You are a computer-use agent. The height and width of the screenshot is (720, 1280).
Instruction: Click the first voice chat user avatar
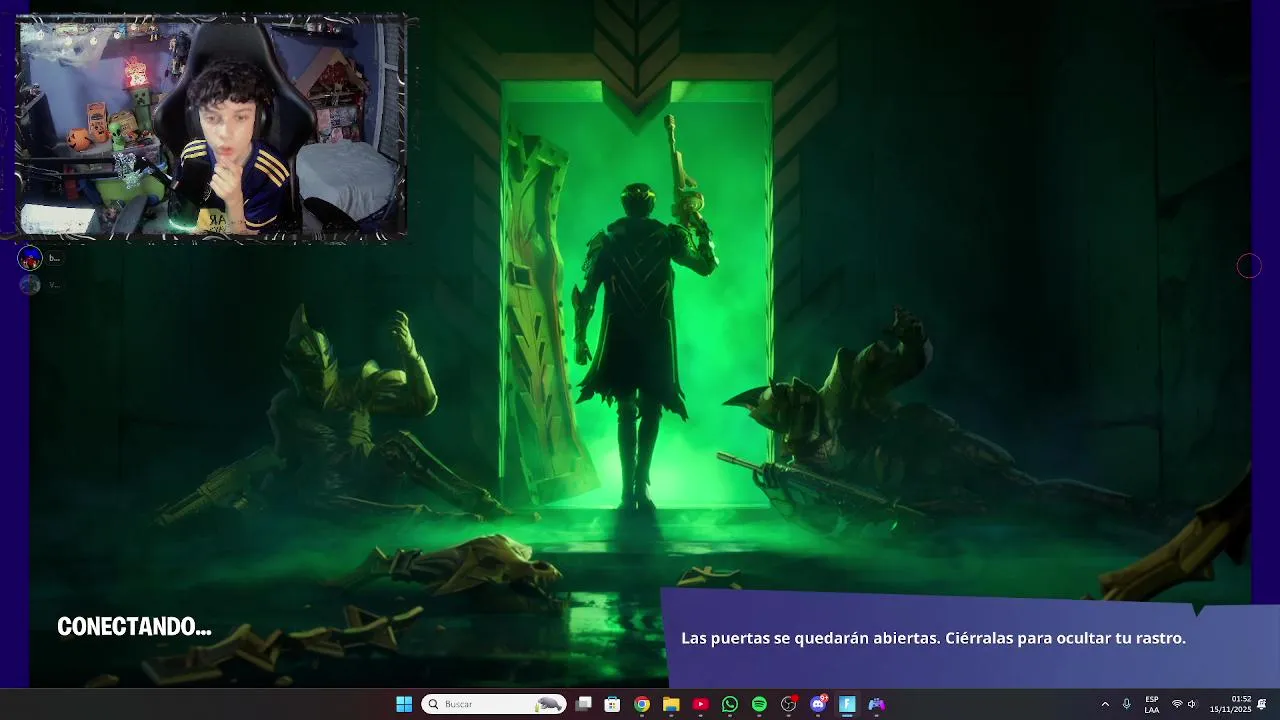(x=30, y=259)
